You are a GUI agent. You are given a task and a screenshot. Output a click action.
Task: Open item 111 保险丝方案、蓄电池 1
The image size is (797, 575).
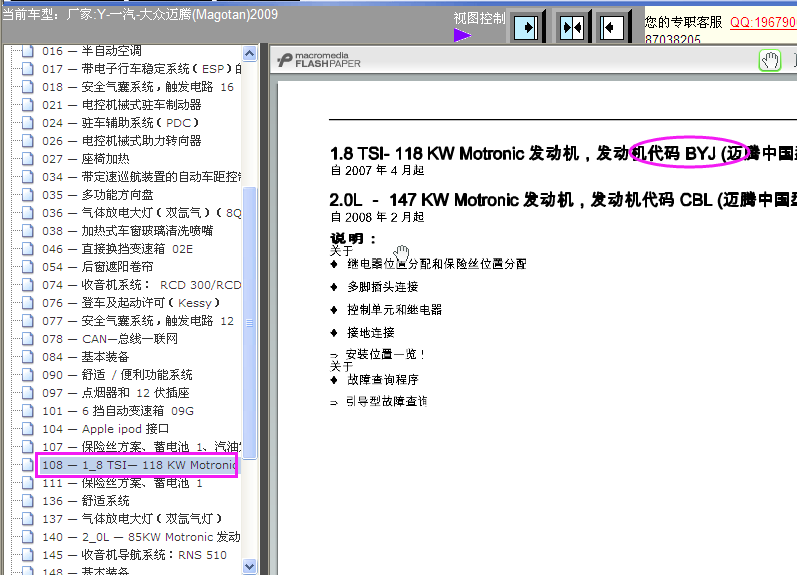click(x=122, y=483)
